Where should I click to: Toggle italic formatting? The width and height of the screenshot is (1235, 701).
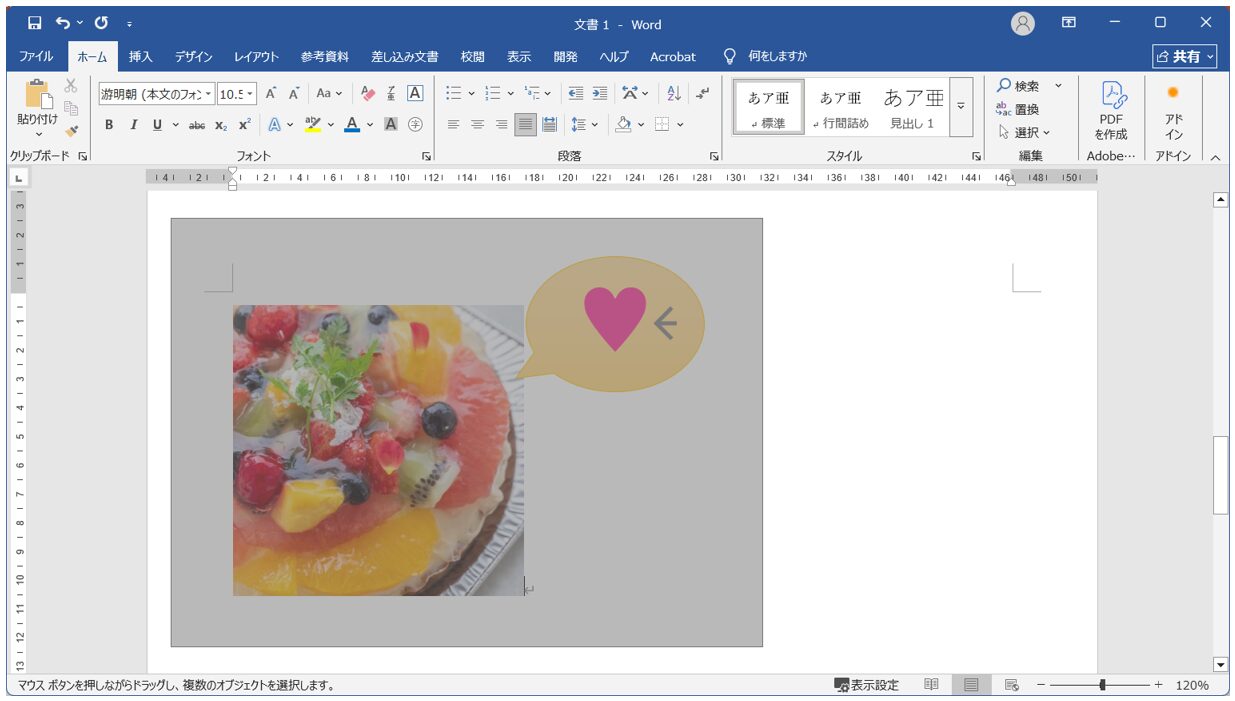(133, 125)
